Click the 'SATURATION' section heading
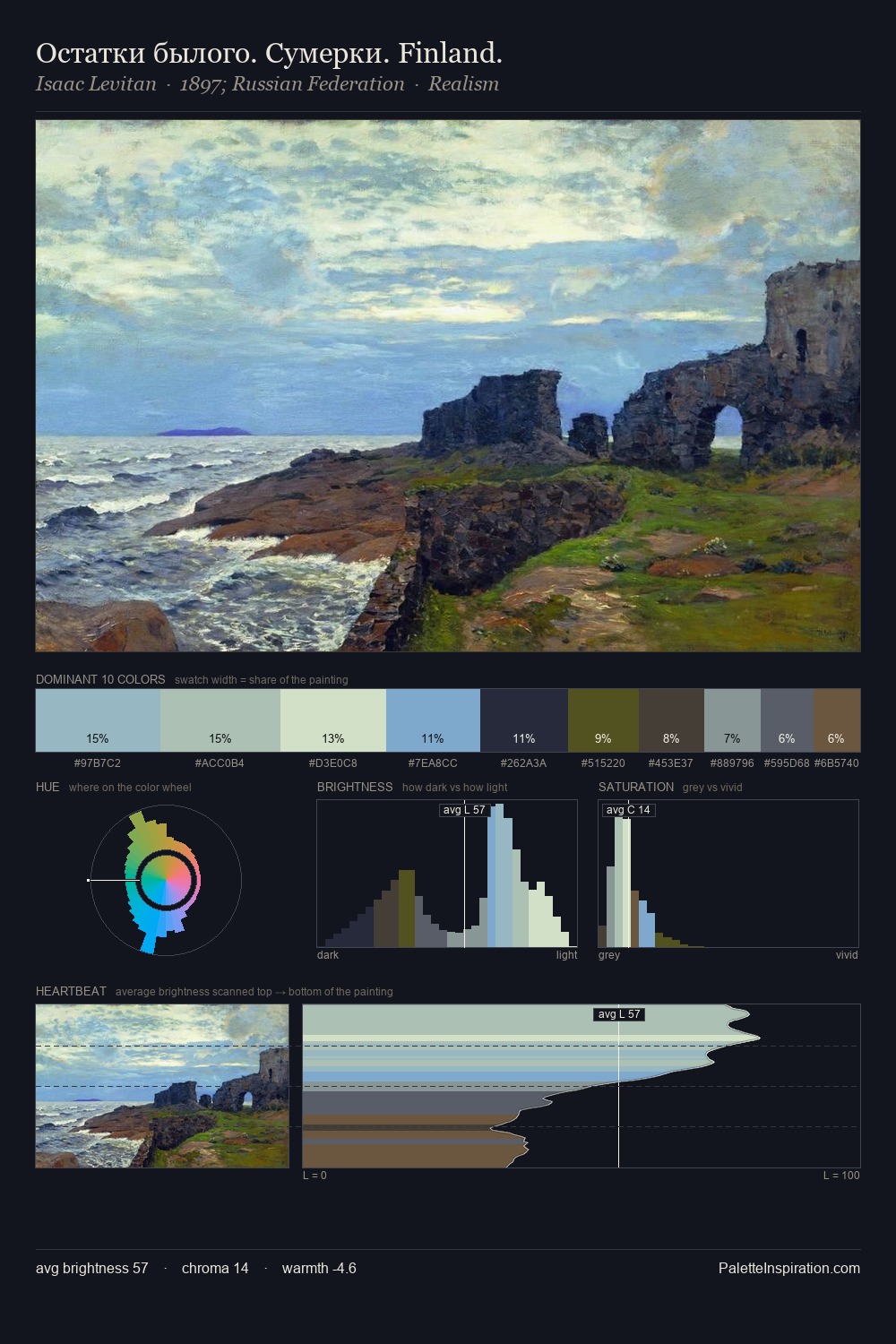Image resolution: width=896 pixels, height=1344 pixels. click(636, 787)
